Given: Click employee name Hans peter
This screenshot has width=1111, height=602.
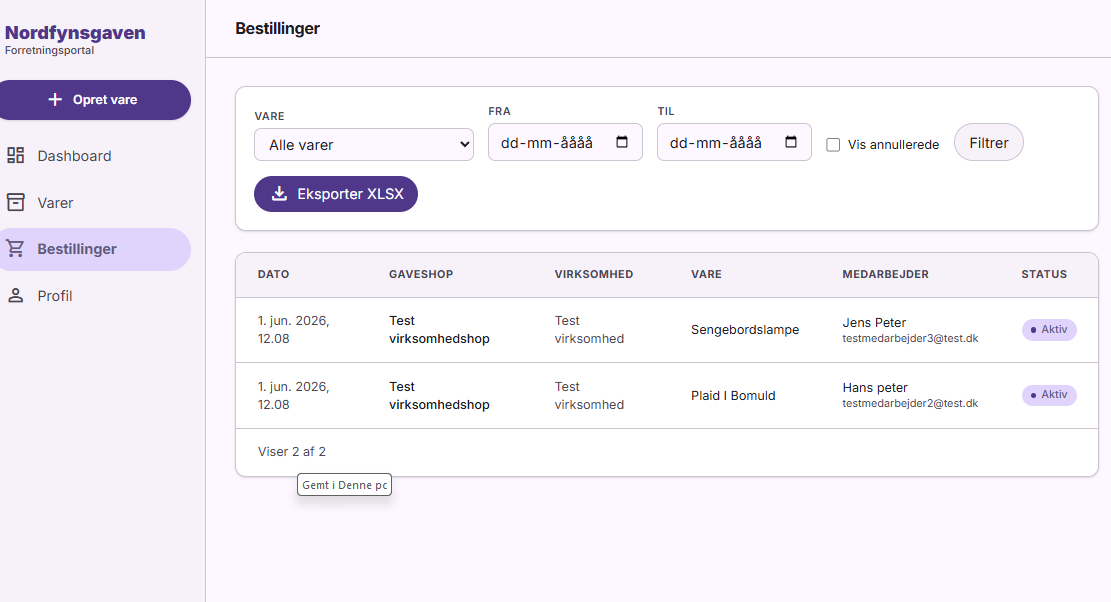Looking at the screenshot, I should pyautogui.click(x=875, y=387).
